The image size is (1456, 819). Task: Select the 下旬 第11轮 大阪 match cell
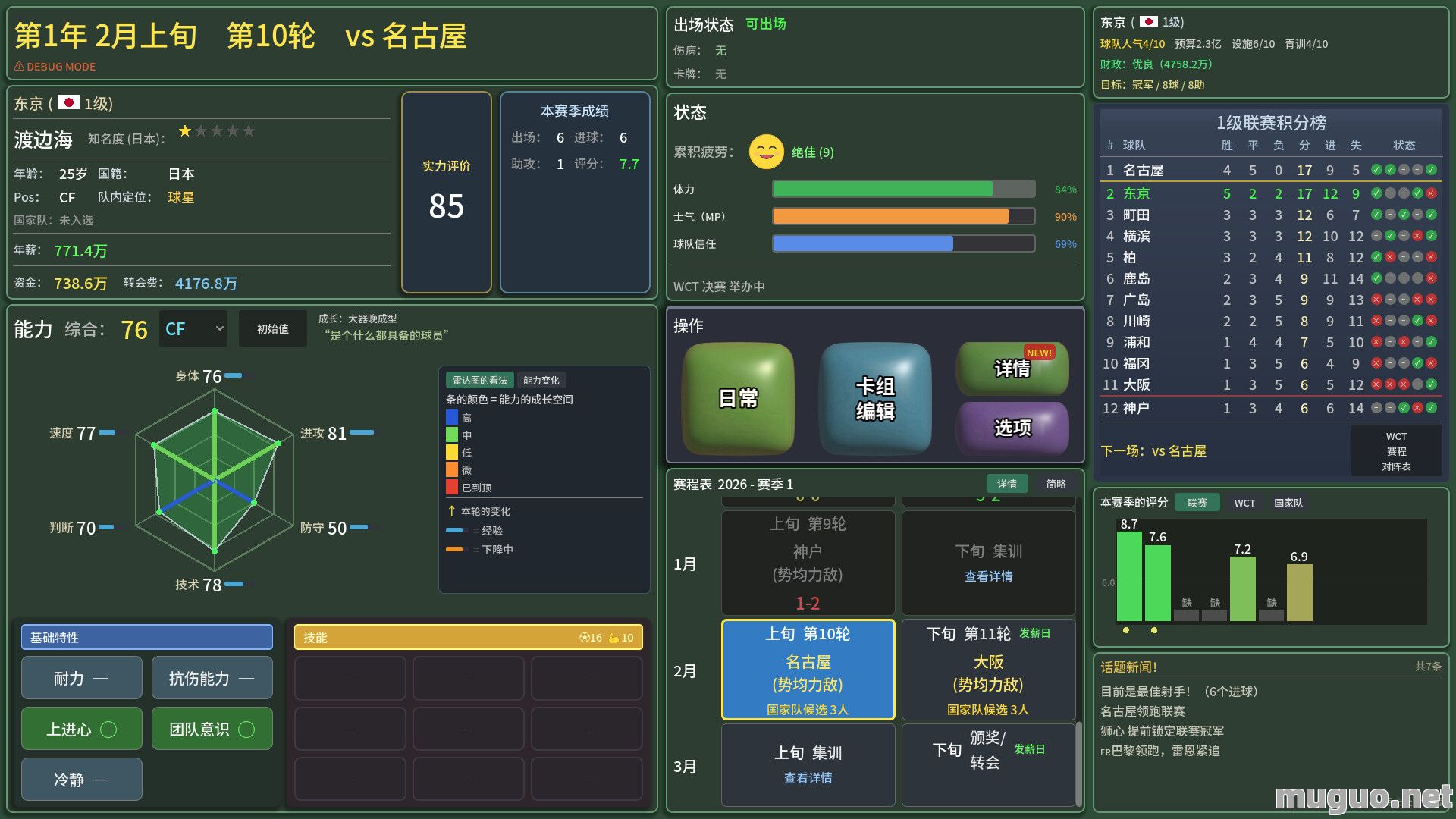[x=989, y=670]
